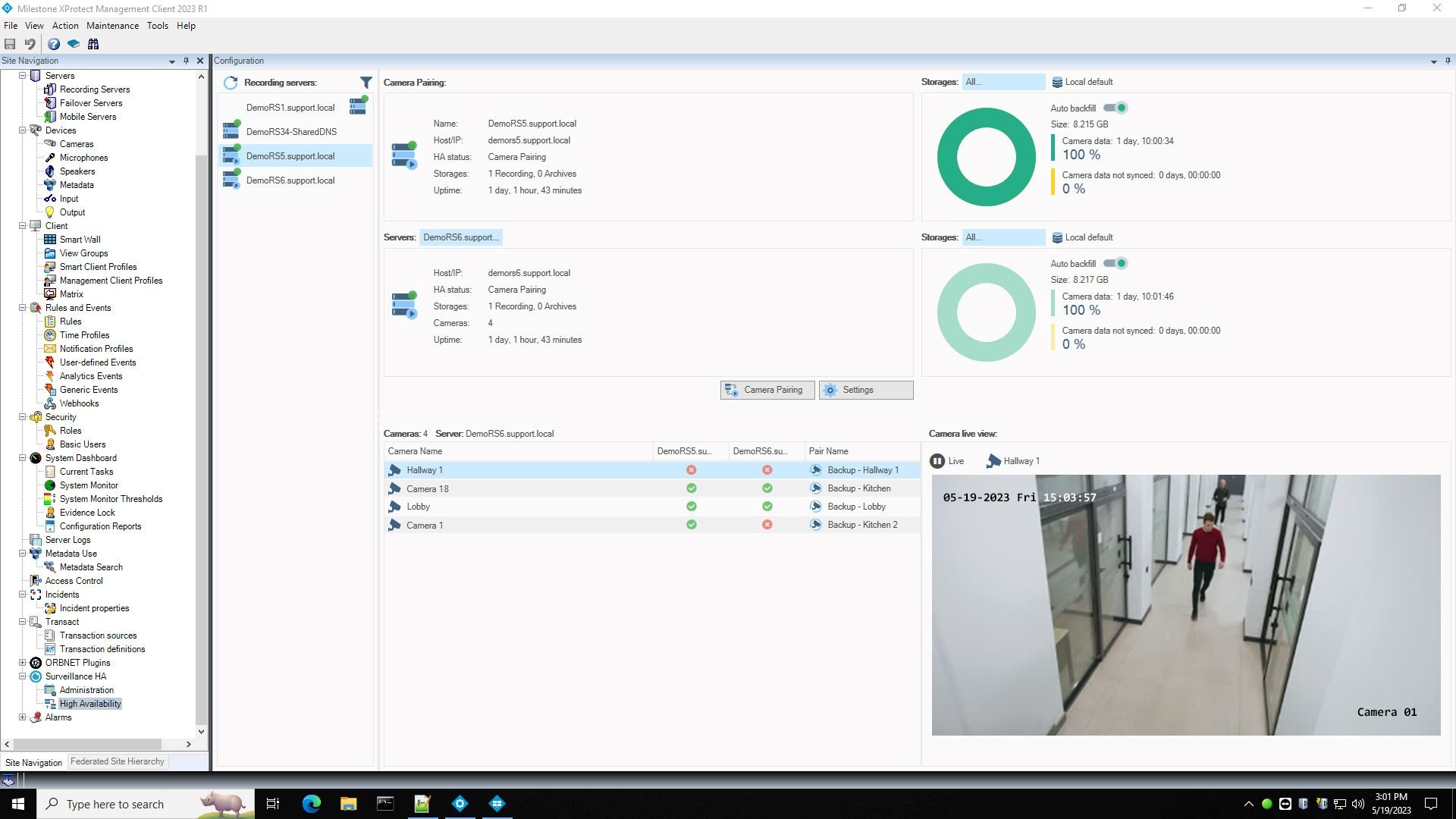Click the backup camera pair icon for Lobby
This screenshot has width=1456, height=819.
[815, 506]
